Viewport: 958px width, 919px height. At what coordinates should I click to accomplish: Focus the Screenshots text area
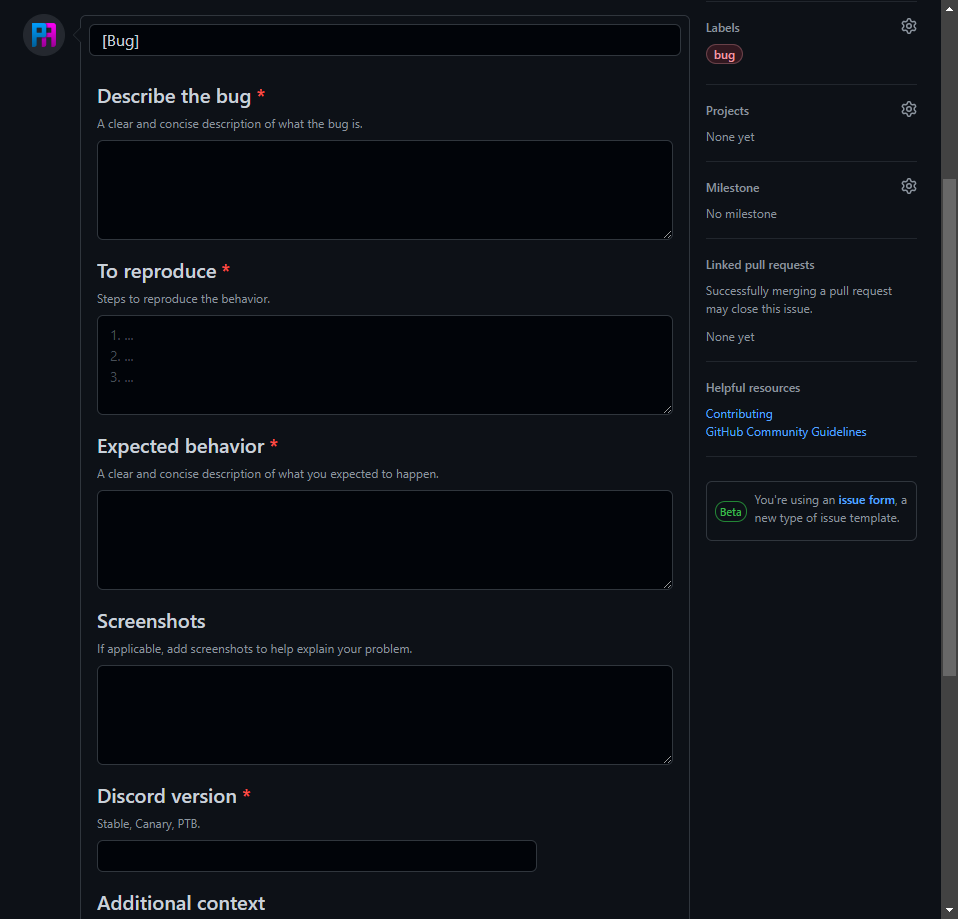coord(385,715)
